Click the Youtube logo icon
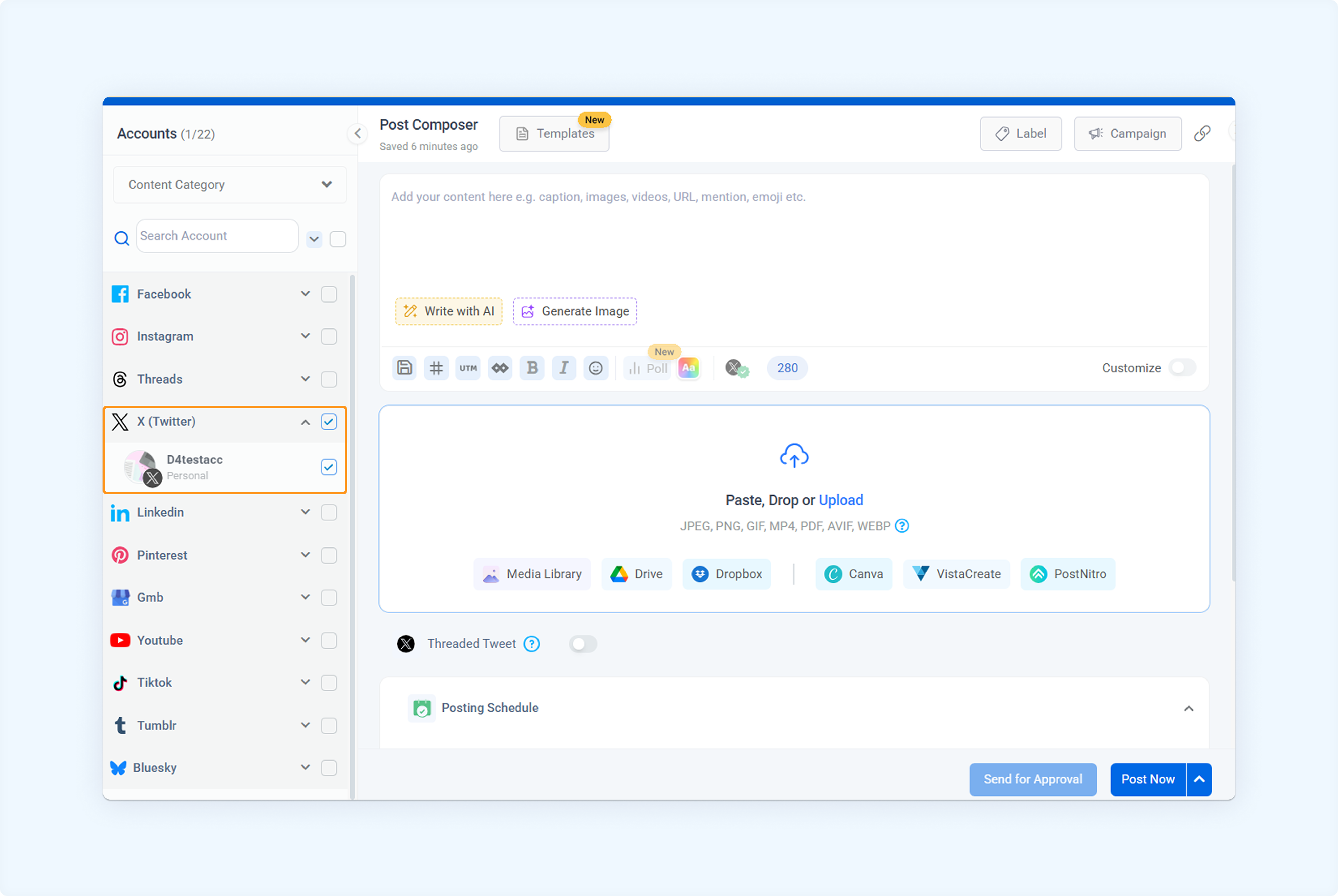The width and height of the screenshot is (1338, 896). (x=120, y=640)
